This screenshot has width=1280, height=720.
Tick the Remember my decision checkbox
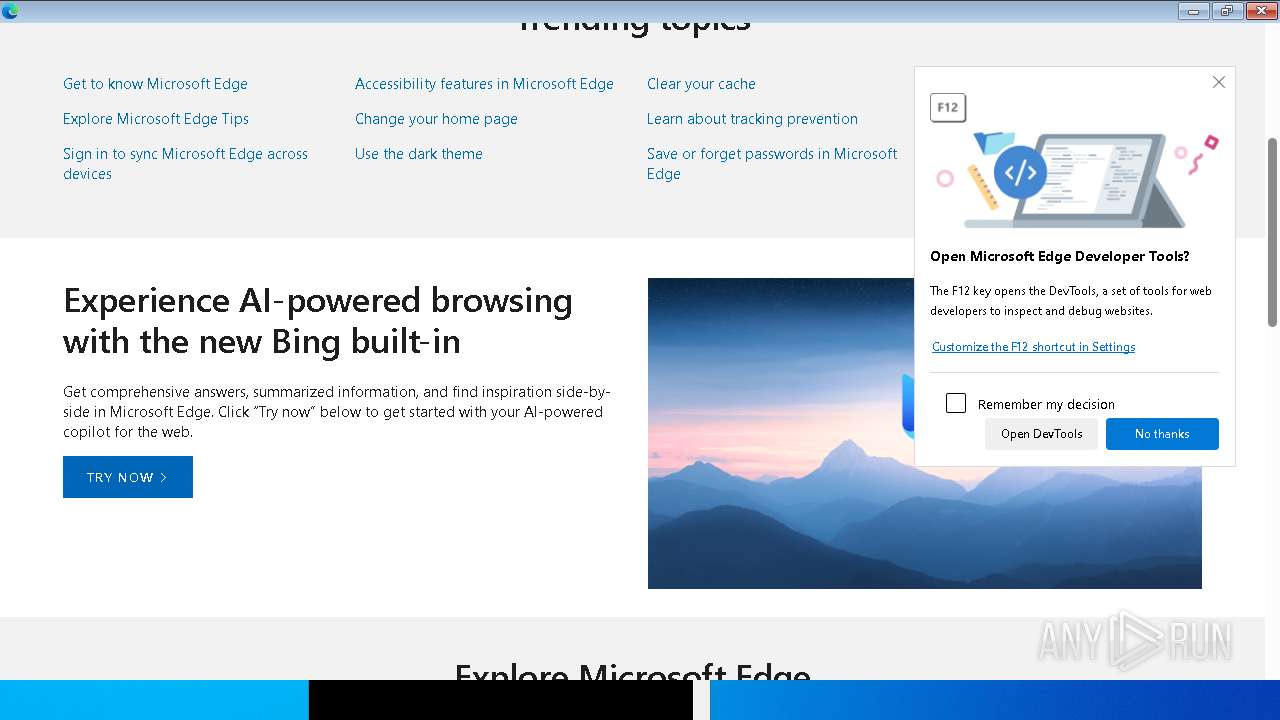click(x=956, y=403)
